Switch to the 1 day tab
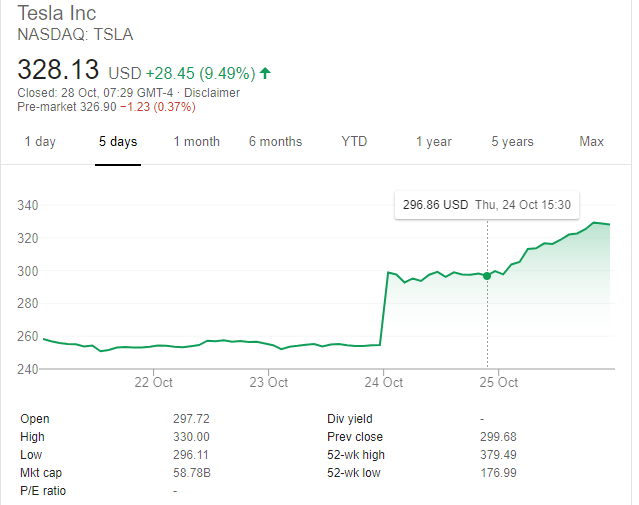The height and width of the screenshot is (505, 639). click(x=40, y=141)
